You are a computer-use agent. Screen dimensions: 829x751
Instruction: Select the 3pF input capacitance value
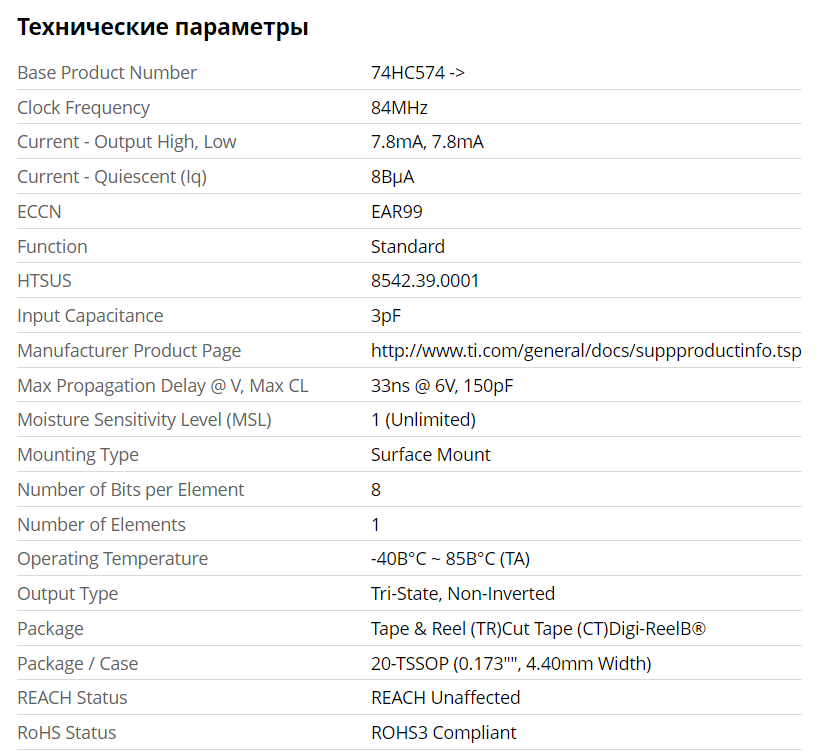[x=386, y=316]
